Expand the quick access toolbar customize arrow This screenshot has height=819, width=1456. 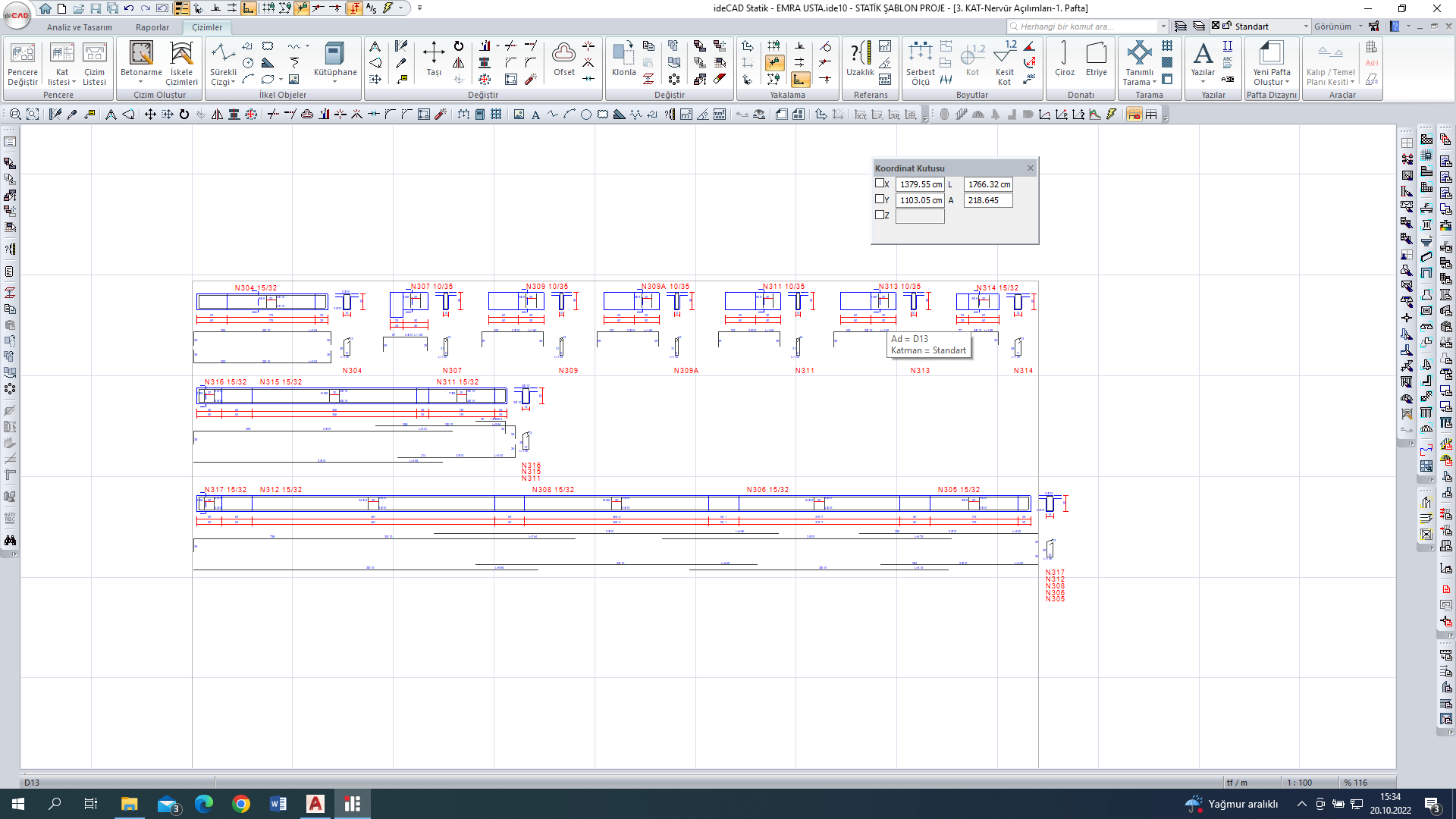click(419, 8)
